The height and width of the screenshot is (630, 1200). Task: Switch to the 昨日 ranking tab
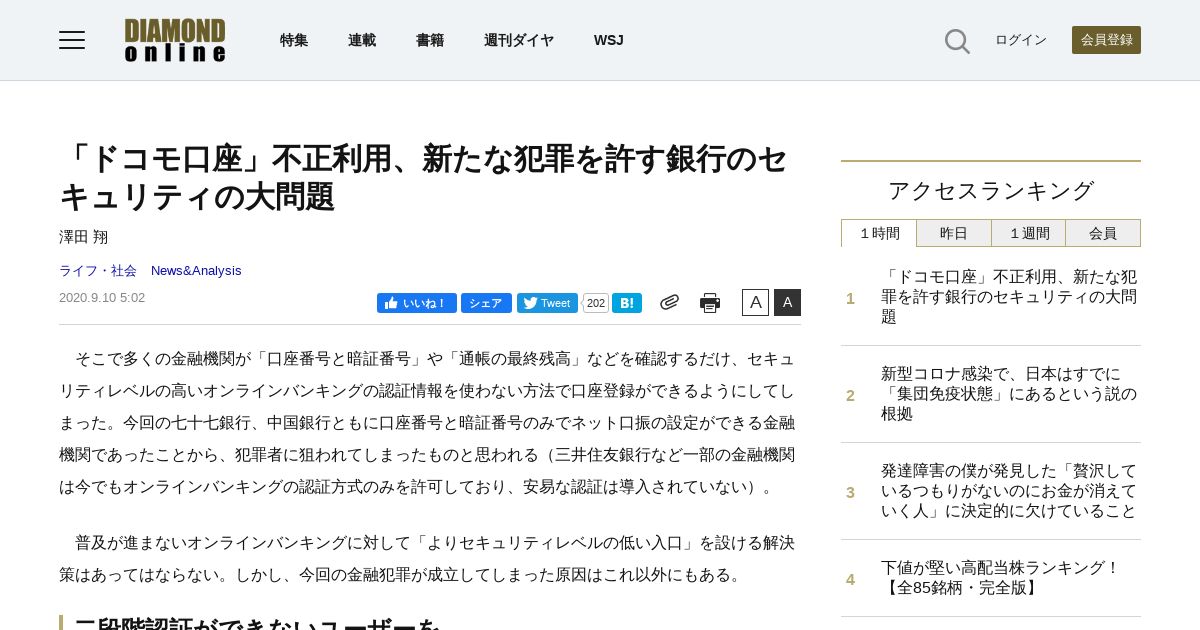click(954, 233)
